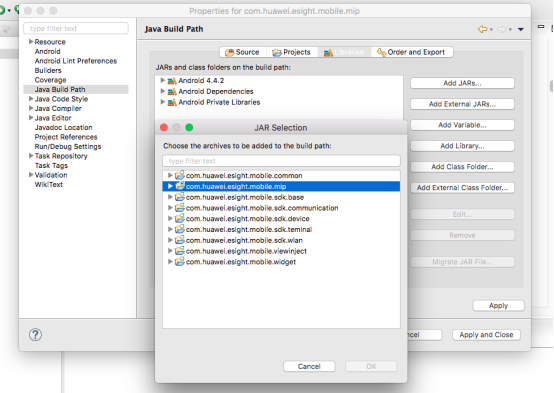Viewport: 554px width, 393px height.
Task: Click Android Private Libraries icon
Action: (172, 102)
